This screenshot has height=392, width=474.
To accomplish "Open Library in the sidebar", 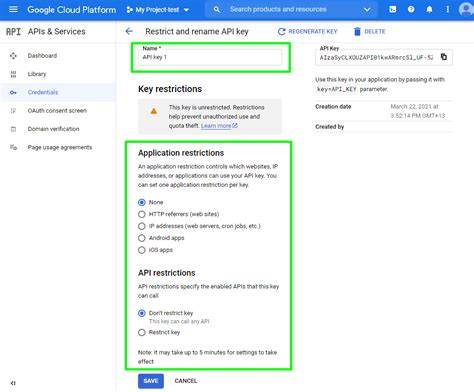I will click(x=37, y=74).
